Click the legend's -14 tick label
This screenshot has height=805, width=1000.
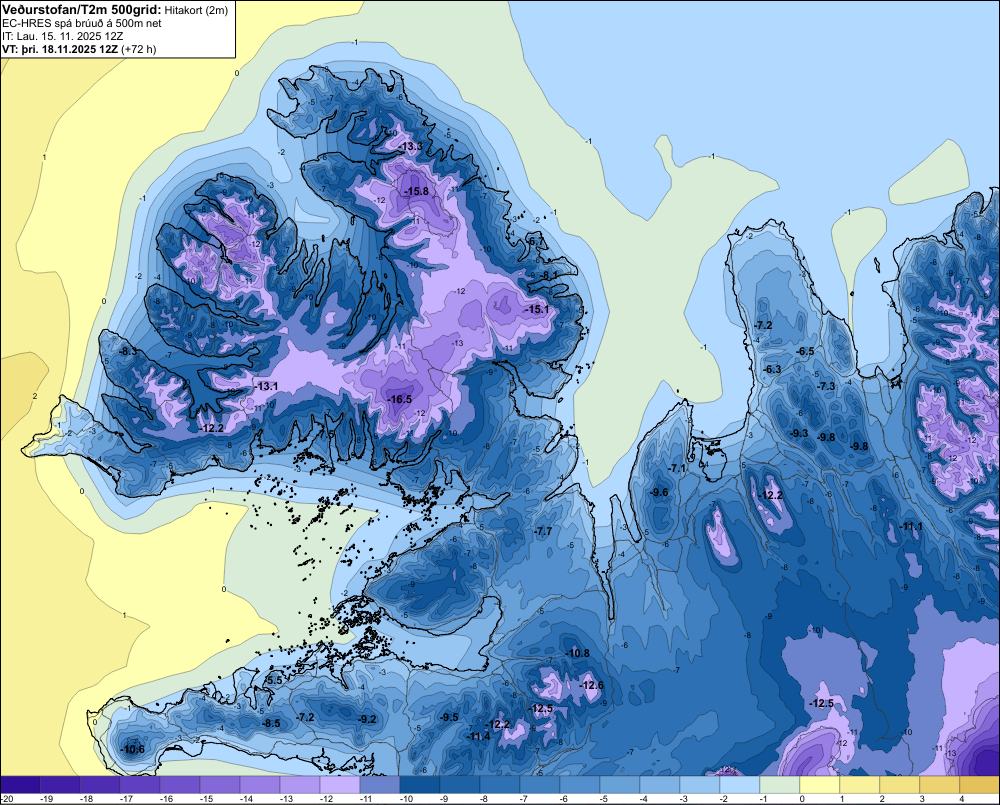(246, 799)
